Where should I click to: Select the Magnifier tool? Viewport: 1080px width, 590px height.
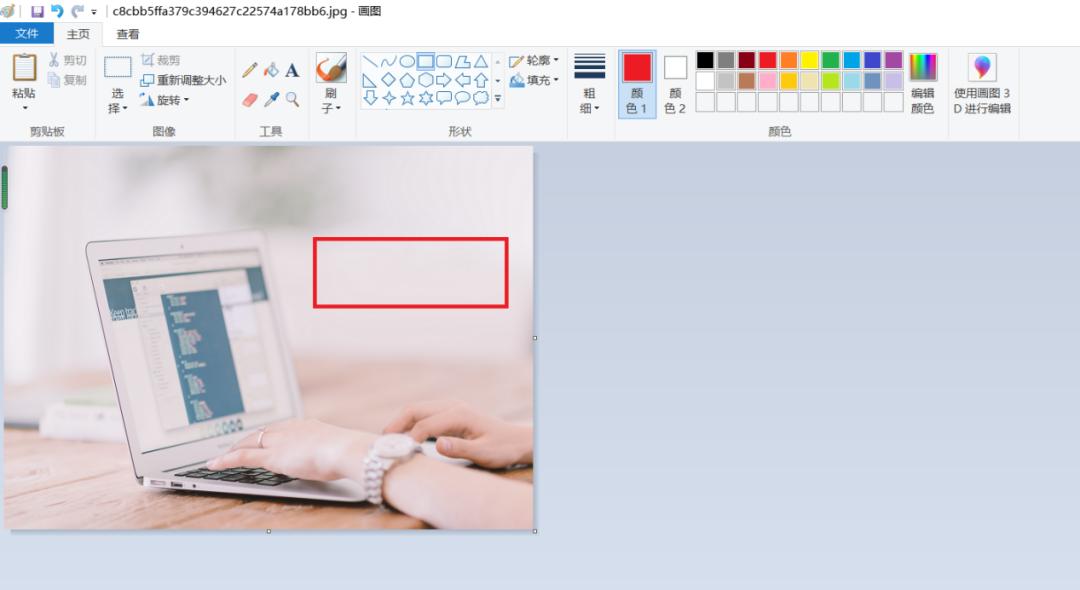pyautogui.click(x=292, y=100)
